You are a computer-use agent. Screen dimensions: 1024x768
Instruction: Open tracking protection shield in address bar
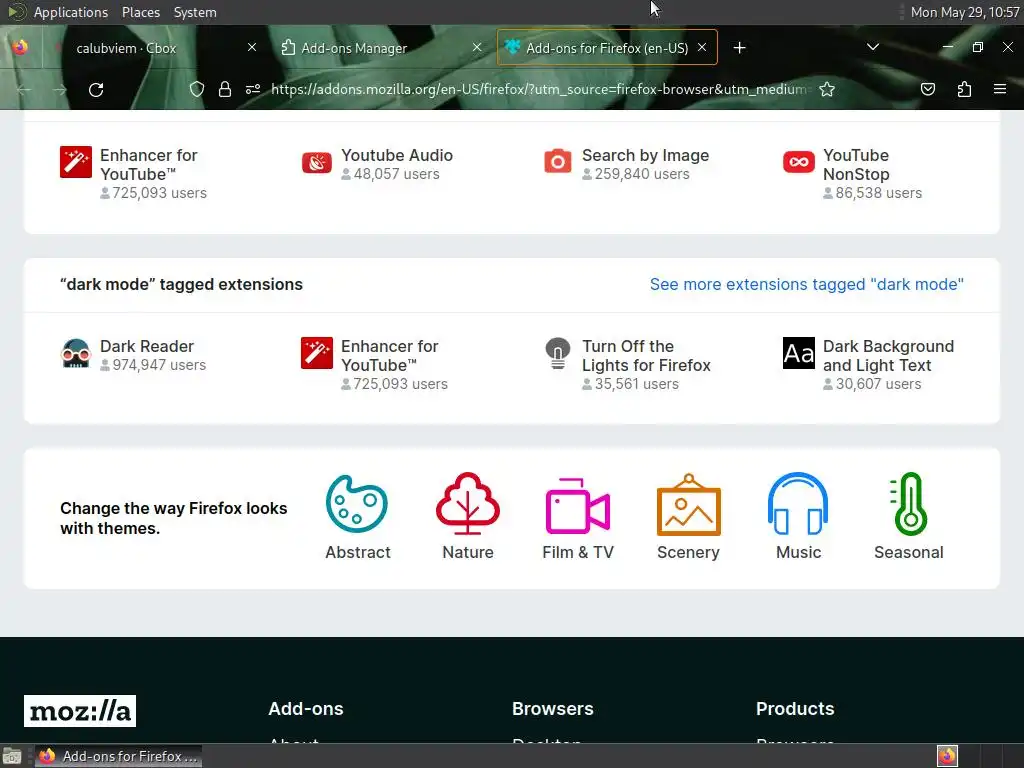coord(197,89)
